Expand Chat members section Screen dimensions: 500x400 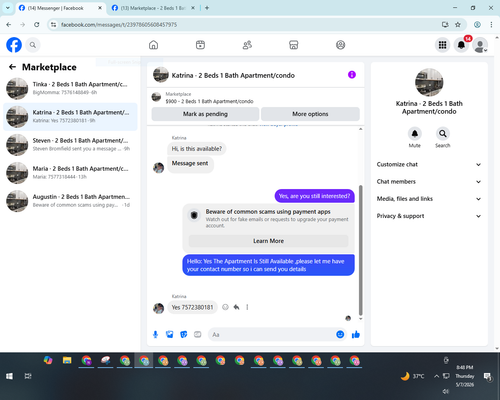pyautogui.click(x=429, y=182)
